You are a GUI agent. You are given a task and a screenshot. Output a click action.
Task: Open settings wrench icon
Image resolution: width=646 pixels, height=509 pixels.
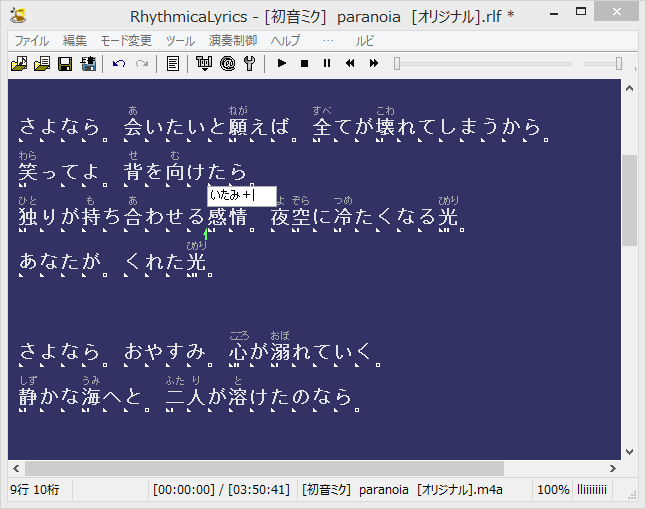pos(250,63)
